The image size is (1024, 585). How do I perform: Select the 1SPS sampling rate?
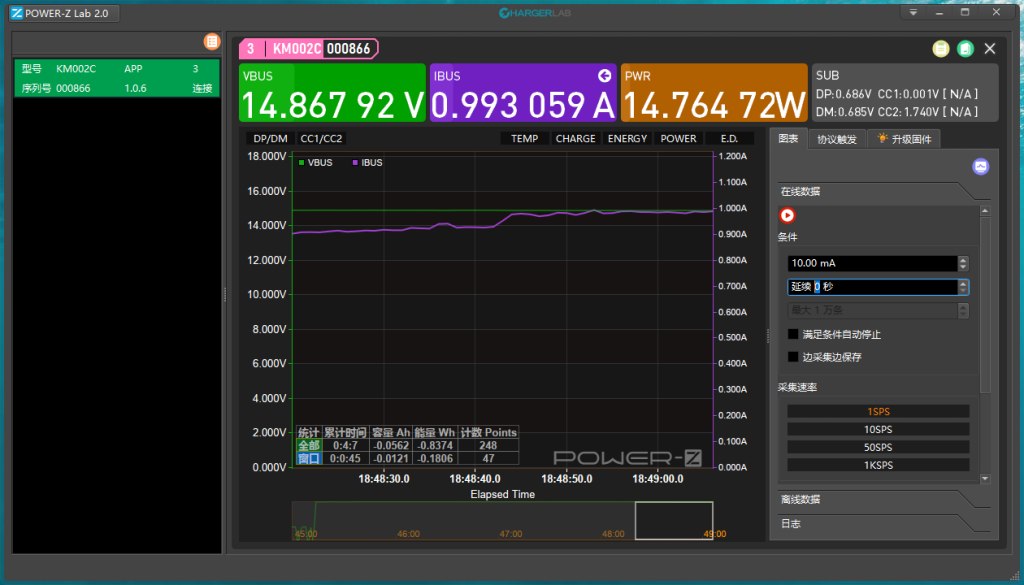click(x=878, y=412)
